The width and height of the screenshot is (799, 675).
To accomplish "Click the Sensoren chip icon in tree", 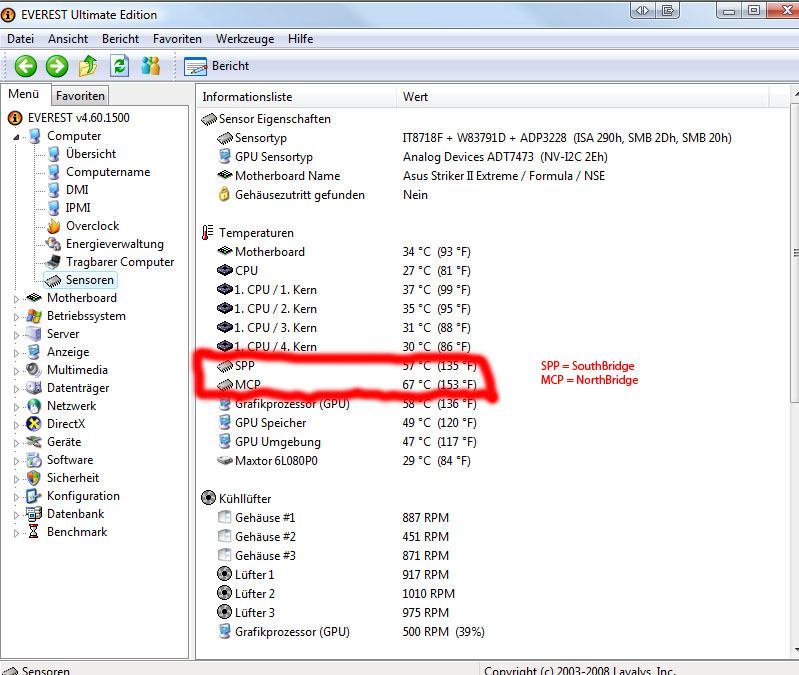I will tap(53, 280).
